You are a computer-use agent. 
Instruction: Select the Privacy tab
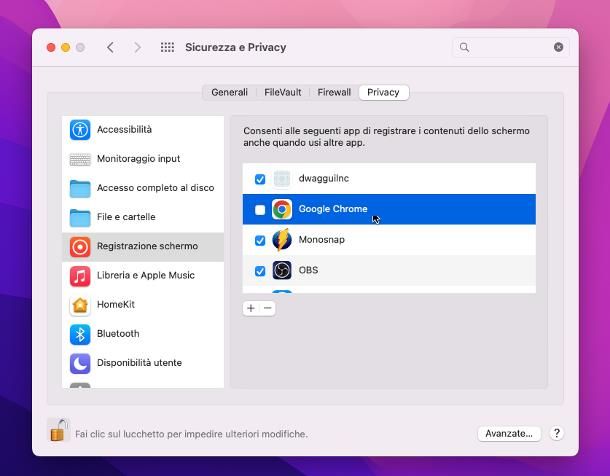384,93
